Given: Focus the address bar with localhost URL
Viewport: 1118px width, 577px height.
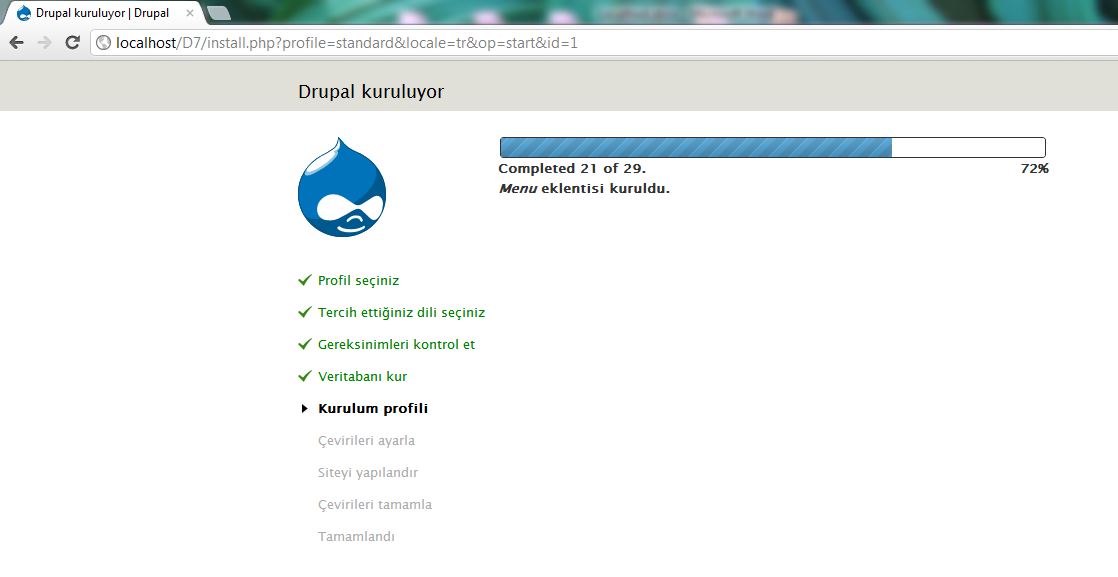Looking at the screenshot, I should [x=606, y=43].
